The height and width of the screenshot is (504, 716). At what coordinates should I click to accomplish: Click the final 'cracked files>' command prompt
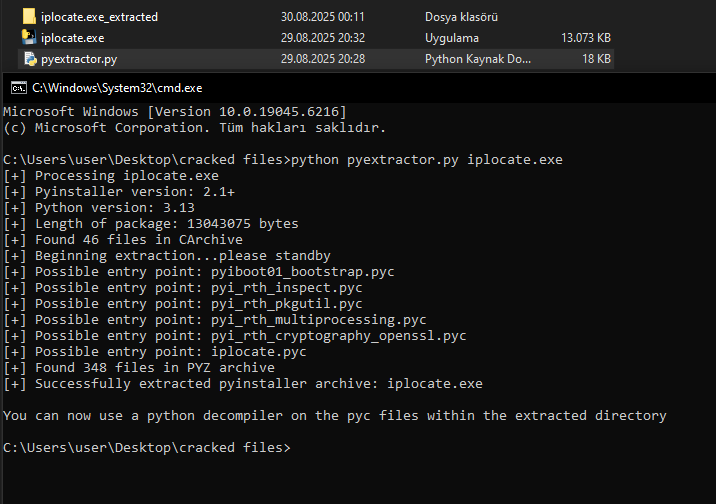click(x=147, y=447)
